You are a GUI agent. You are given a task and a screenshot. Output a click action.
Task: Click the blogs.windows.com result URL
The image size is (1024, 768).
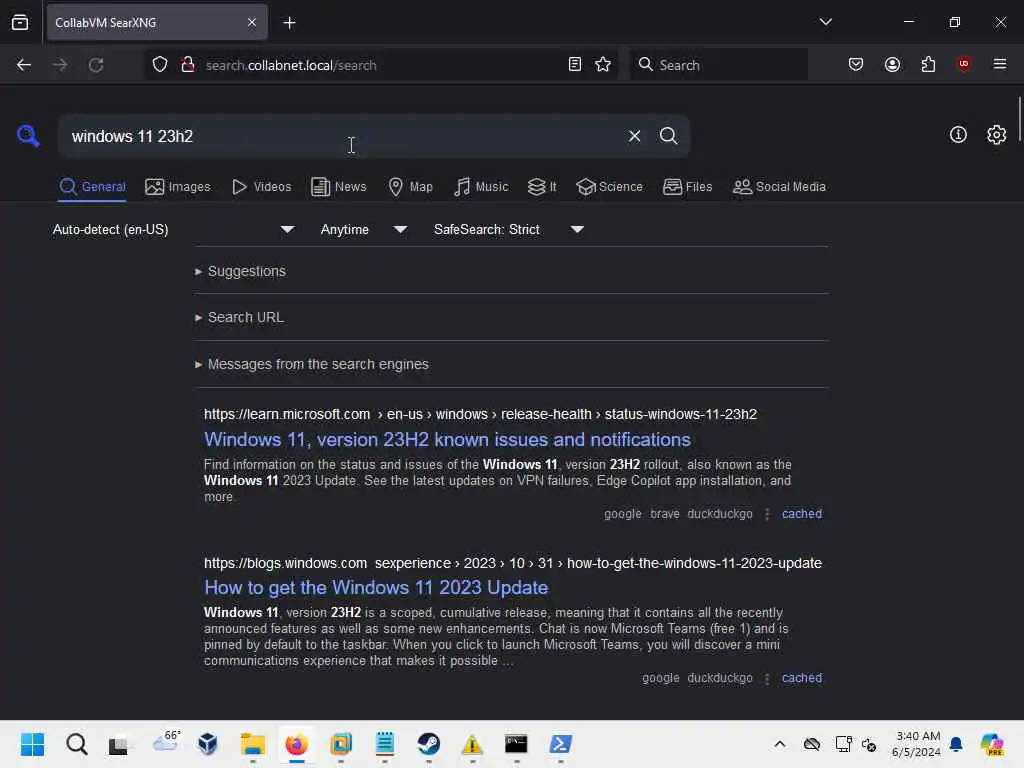tap(513, 563)
